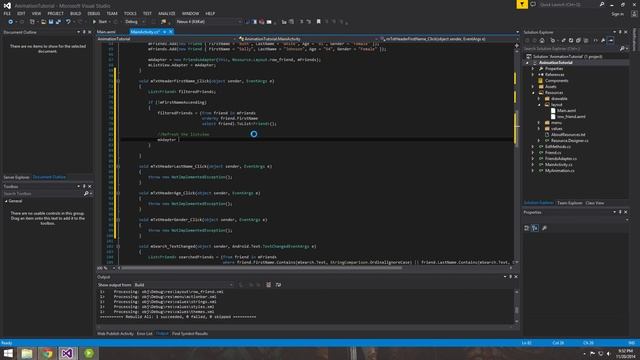
Task: Open the FILE menu
Action: 7,13
